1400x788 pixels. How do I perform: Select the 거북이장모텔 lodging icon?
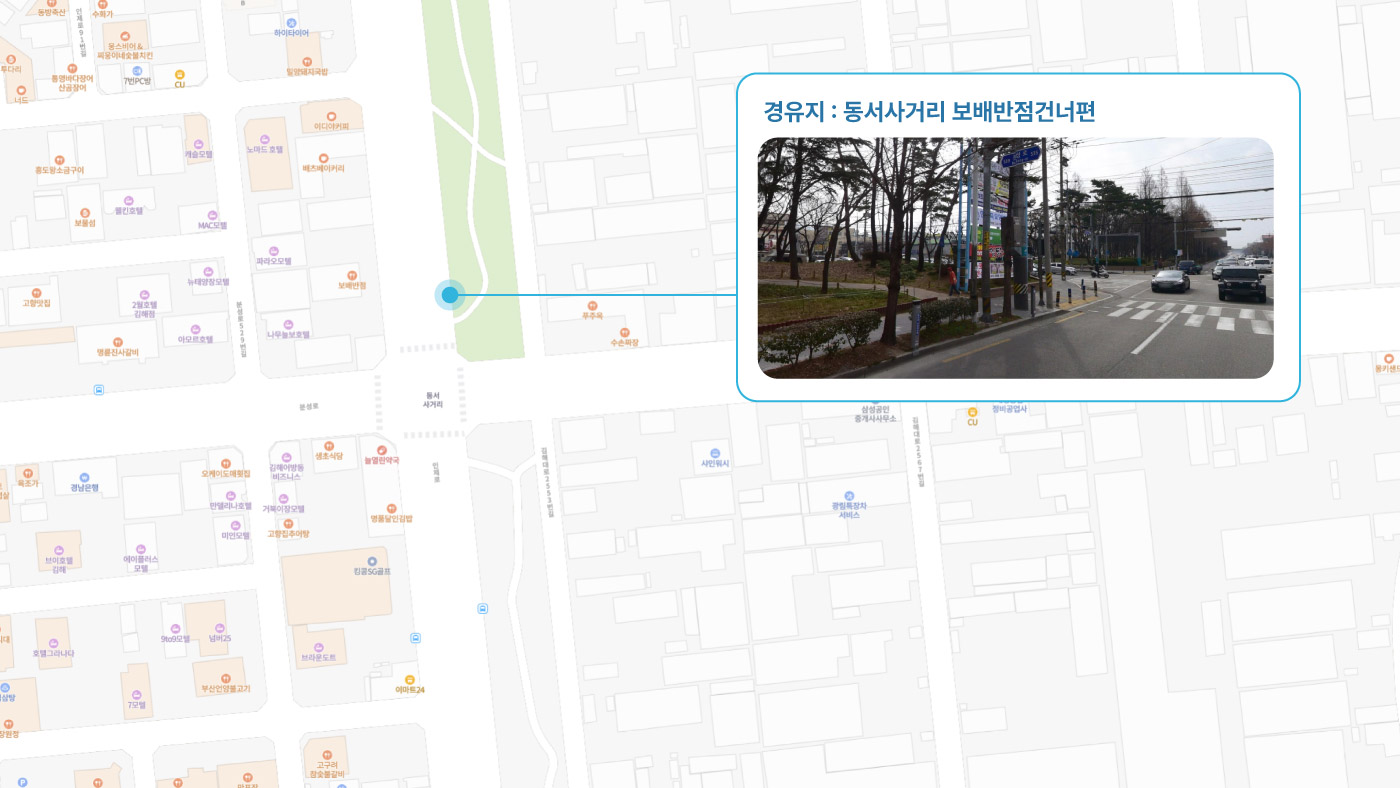click(284, 498)
